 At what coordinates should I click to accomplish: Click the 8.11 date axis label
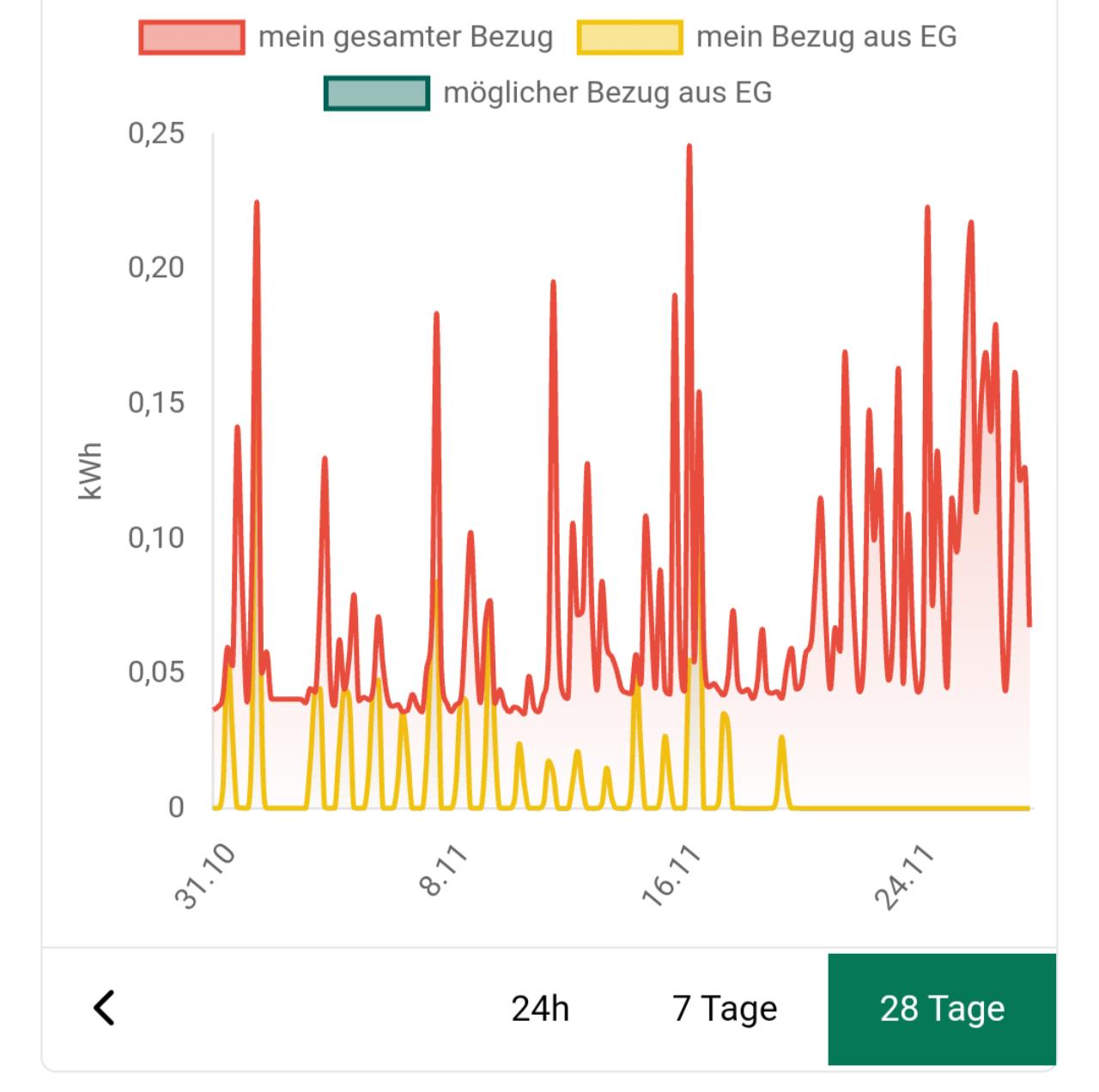(443, 871)
